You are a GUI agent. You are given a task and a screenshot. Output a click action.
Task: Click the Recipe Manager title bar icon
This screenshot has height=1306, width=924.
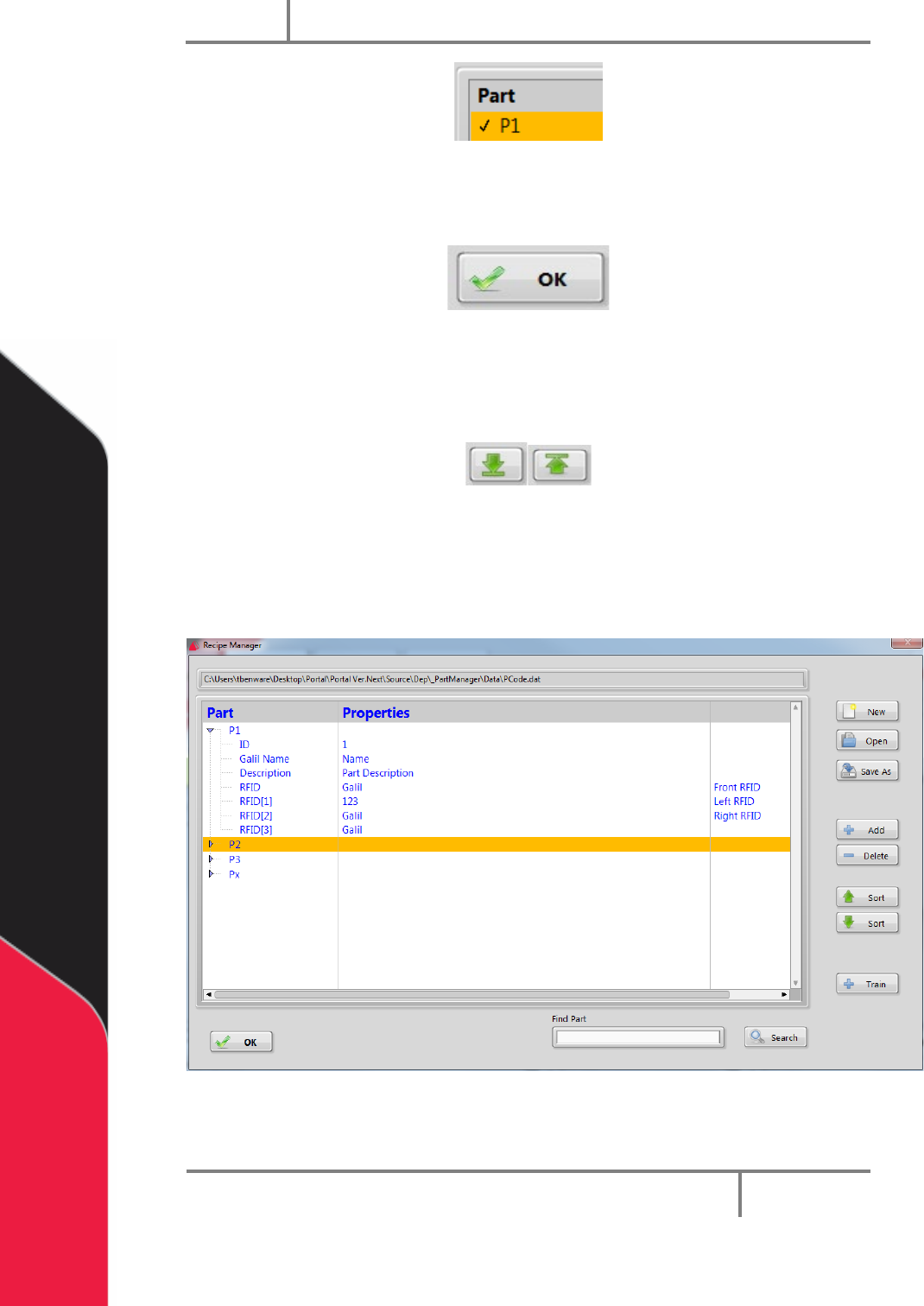click(194, 645)
